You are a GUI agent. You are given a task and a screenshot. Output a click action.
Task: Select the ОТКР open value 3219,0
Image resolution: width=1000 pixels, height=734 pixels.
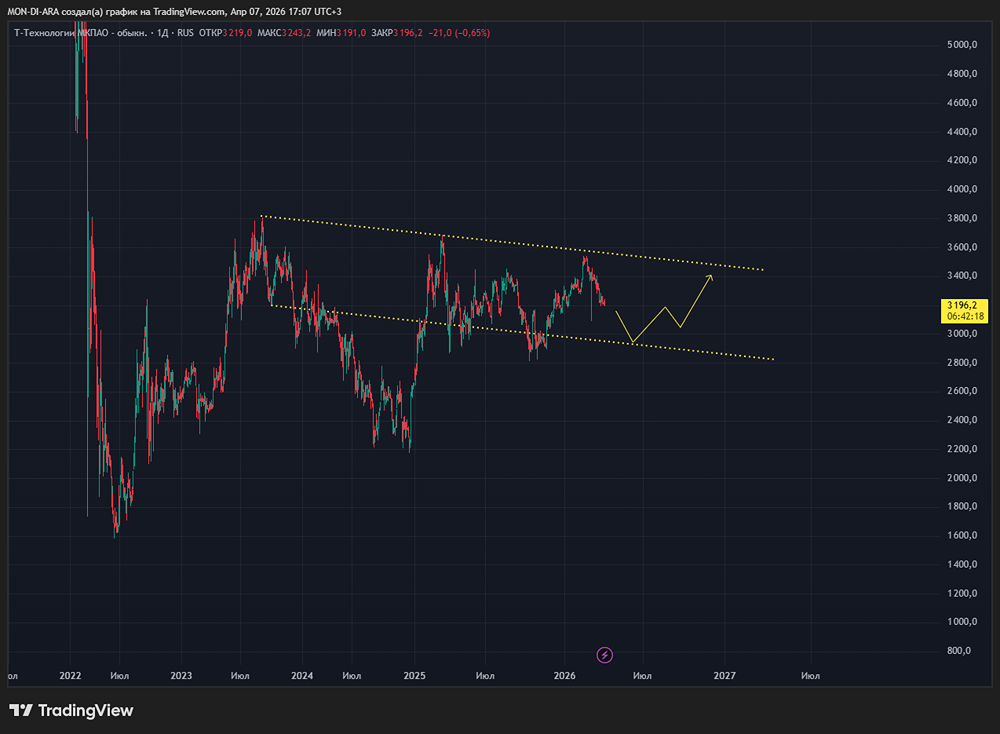pos(237,33)
